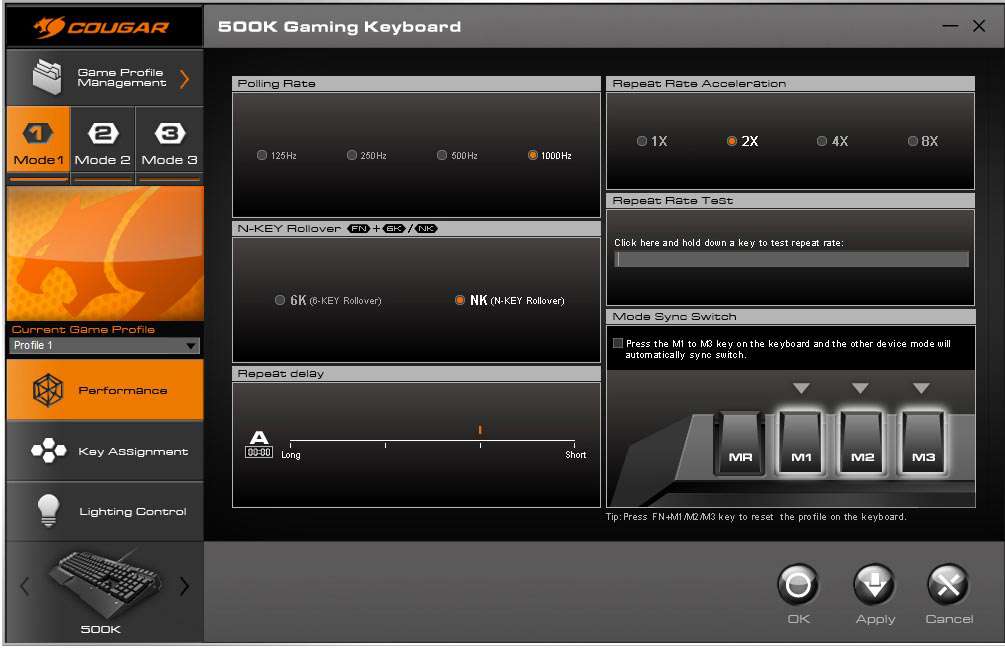Screen dimensions: 1005x648
Task: Expand Game Profile Management chevron arrow
Action: click(185, 79)
